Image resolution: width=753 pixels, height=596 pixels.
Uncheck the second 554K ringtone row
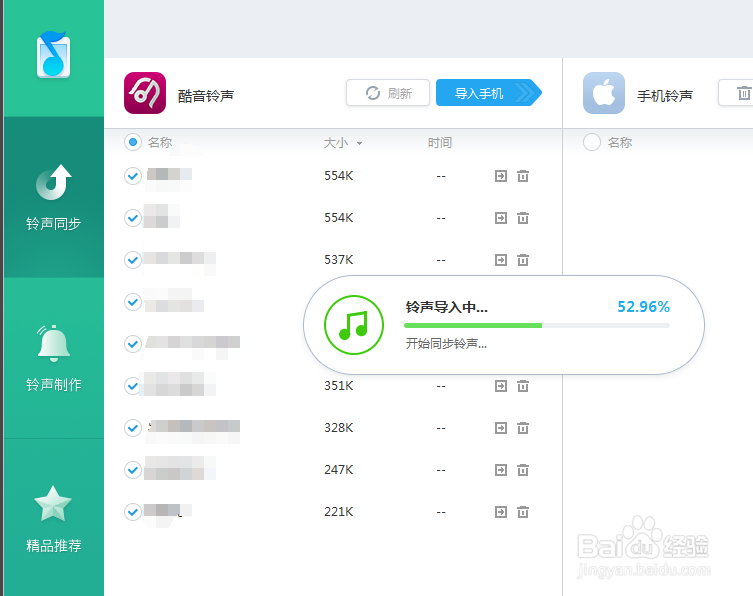(133, 218)
